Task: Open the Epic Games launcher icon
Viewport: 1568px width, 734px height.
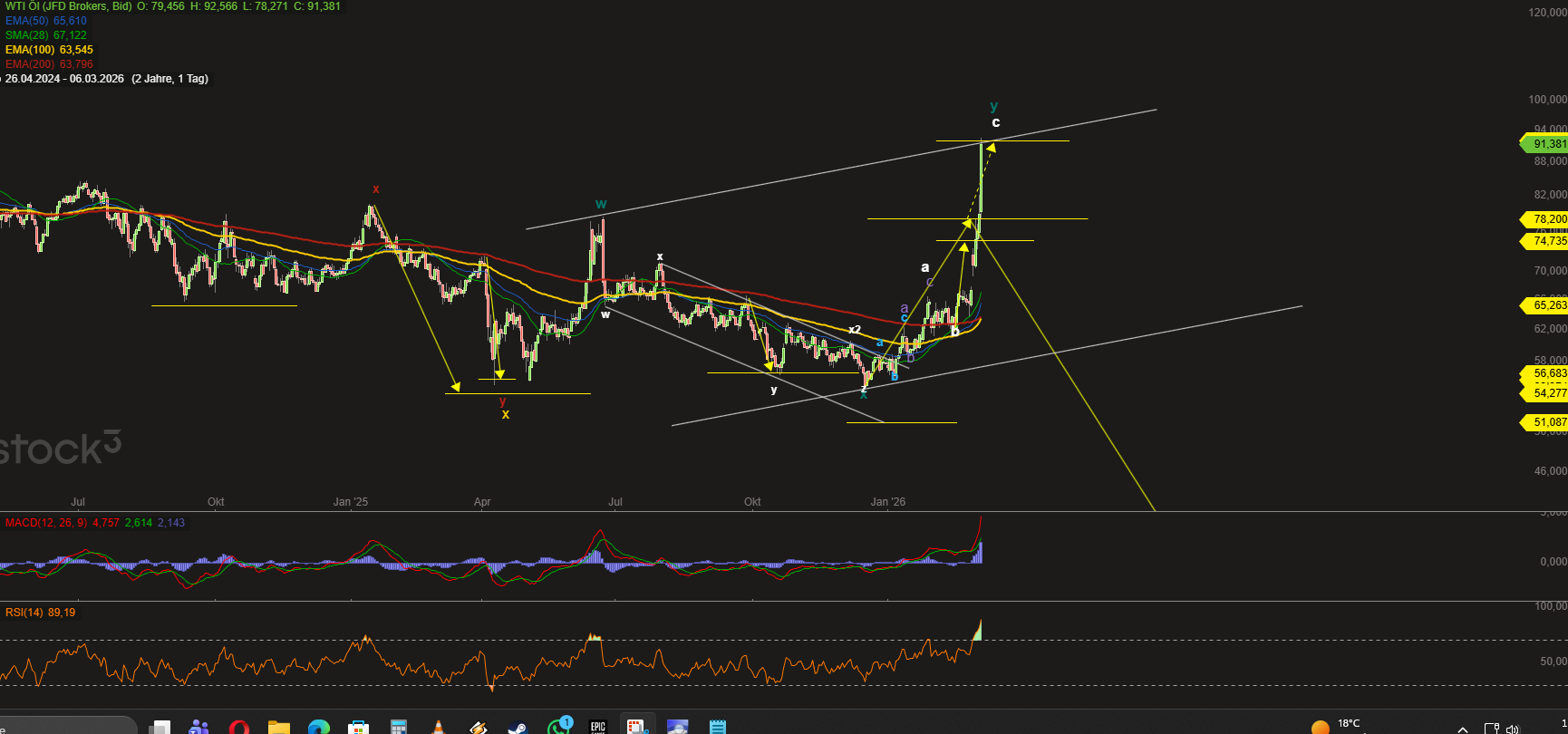Action: [597, 727]
